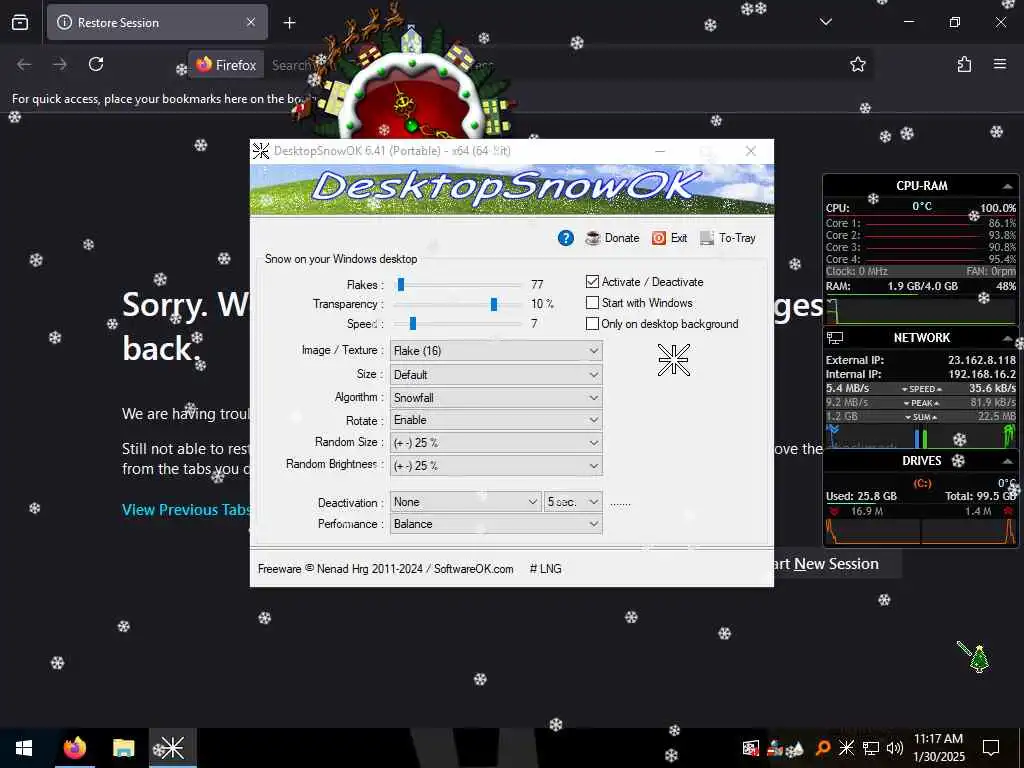
Task: Click the (C:) drive label in DRIVES
Action: tap(922, 483)
